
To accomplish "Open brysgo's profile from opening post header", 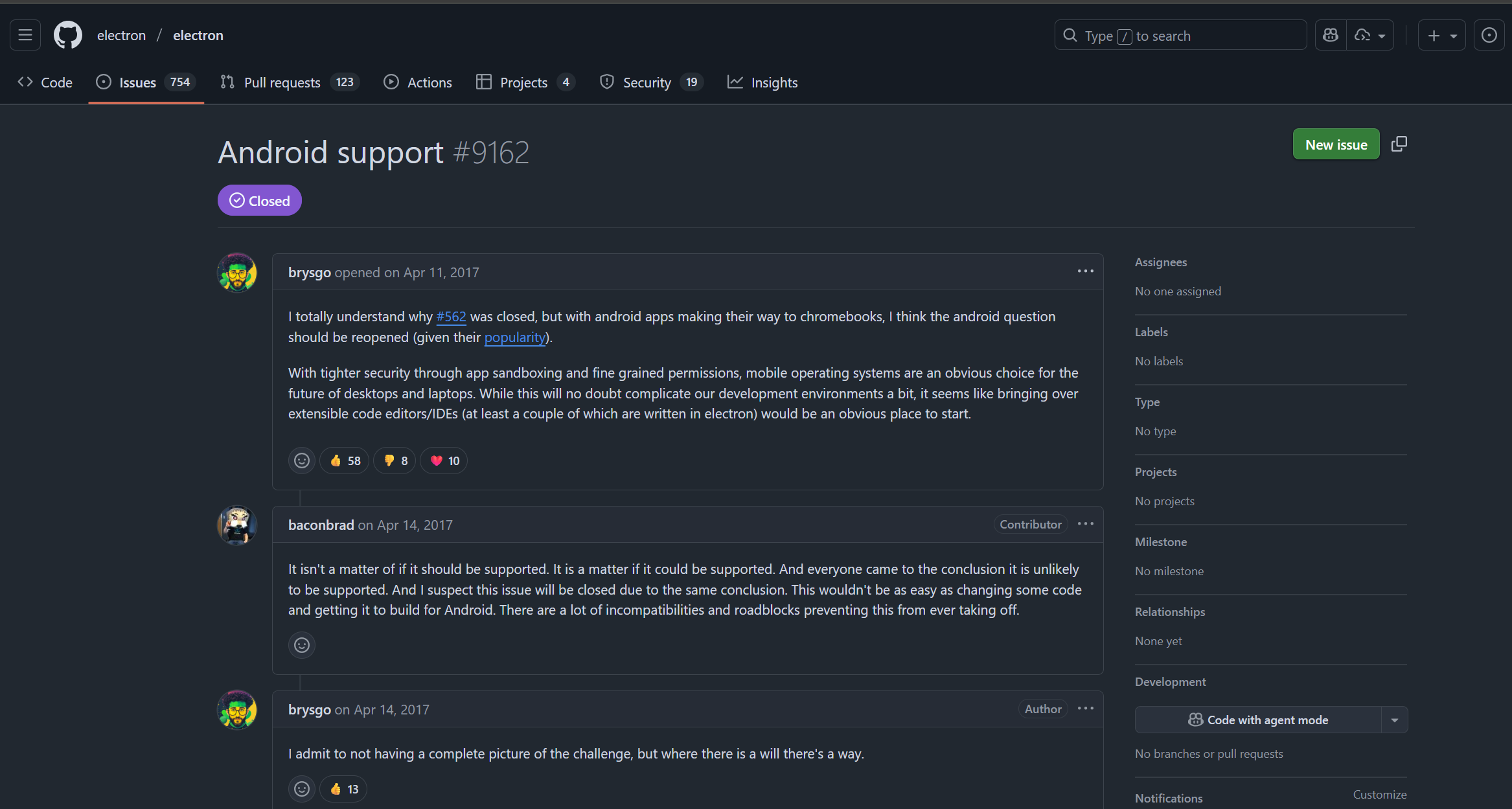I will click(x=310, y=272).
